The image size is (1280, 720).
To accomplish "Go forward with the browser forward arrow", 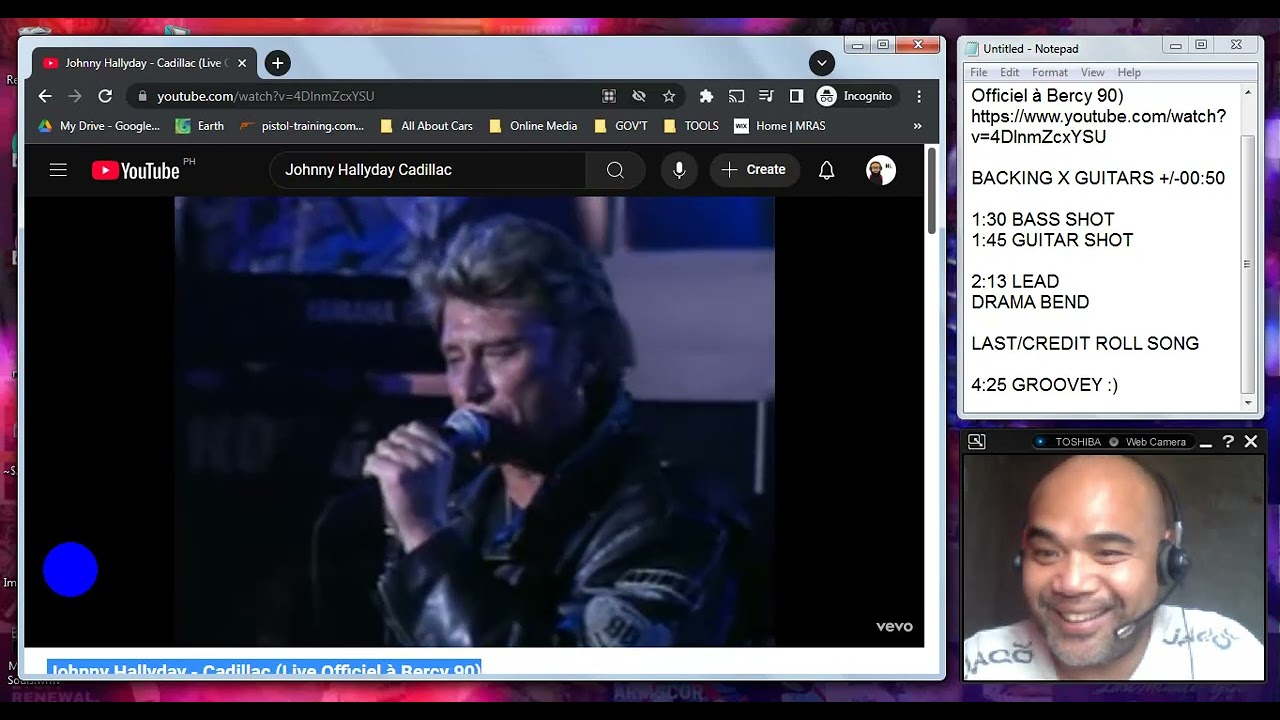I will pyautogui.click(x=75, y=96).
